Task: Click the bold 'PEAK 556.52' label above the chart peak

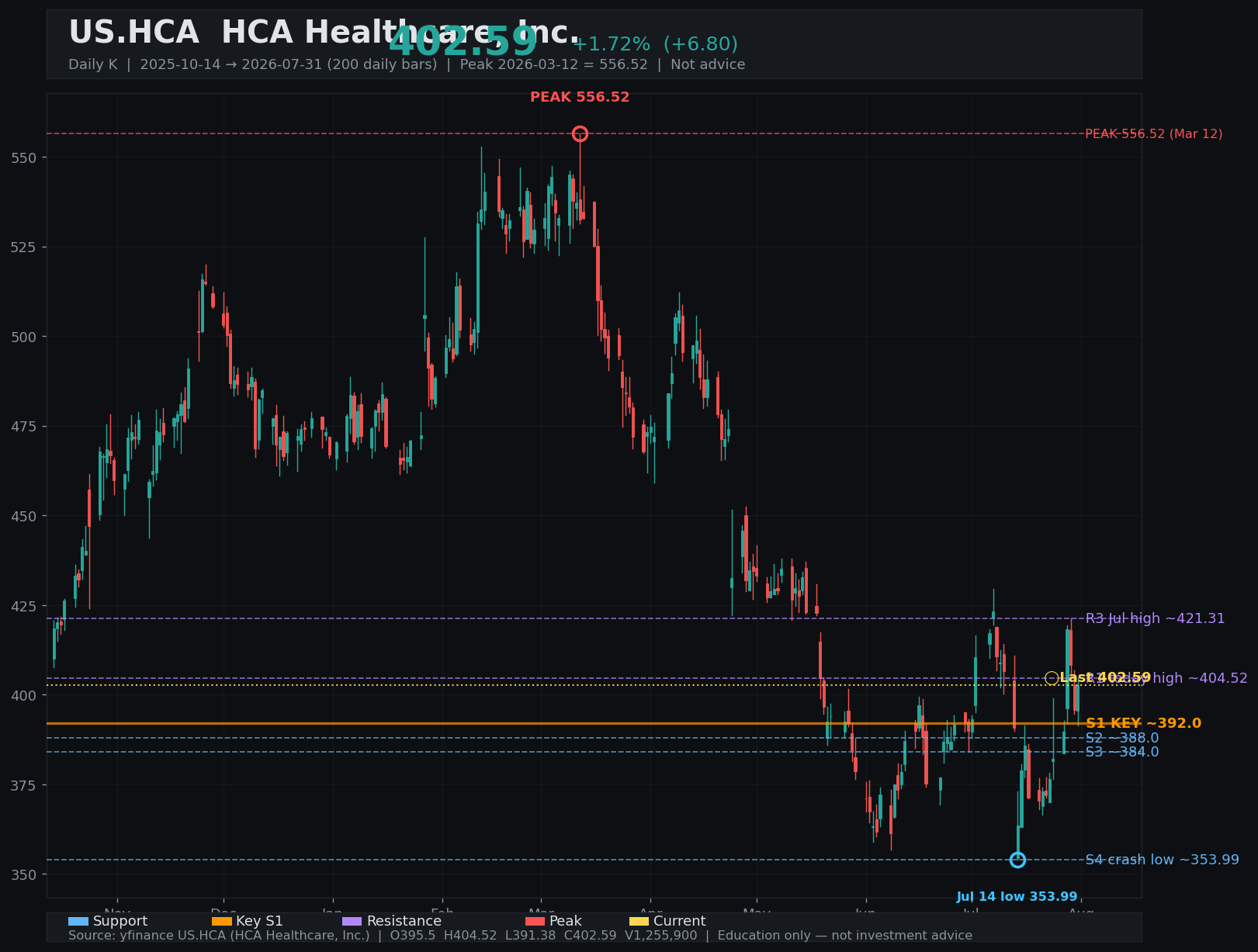Action: pos(580,97)
